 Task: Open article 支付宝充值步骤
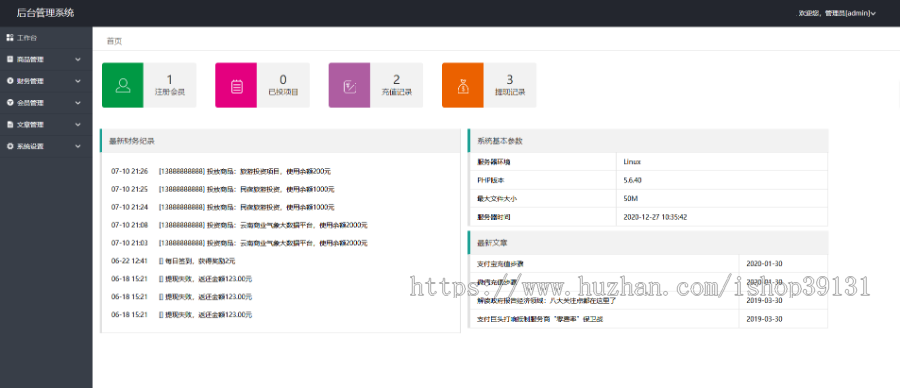tap(501, 264)
